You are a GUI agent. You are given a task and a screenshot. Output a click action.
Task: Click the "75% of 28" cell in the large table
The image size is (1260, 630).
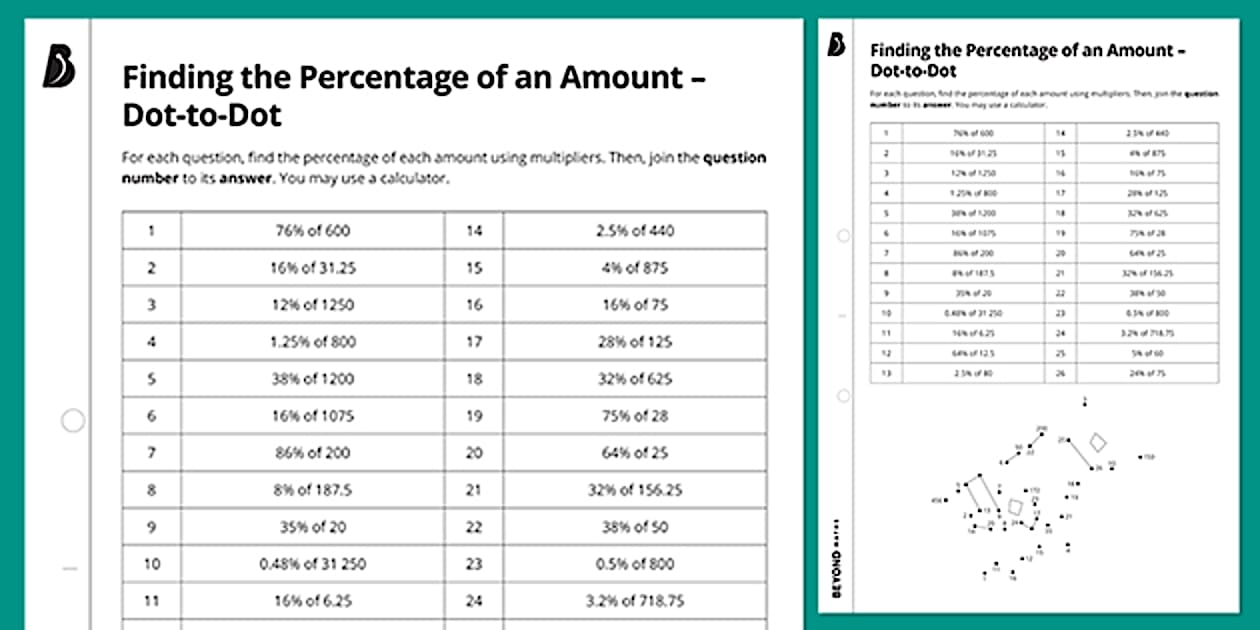[635, 416]
